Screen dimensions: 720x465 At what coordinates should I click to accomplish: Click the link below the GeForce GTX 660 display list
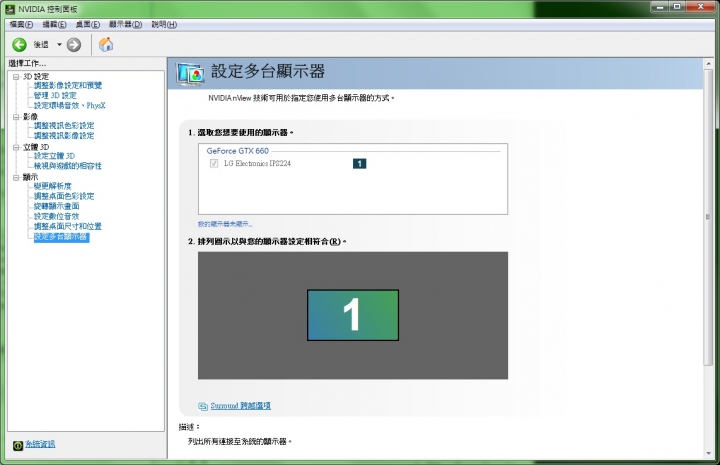pyautogui.click(x=225, y=224)
